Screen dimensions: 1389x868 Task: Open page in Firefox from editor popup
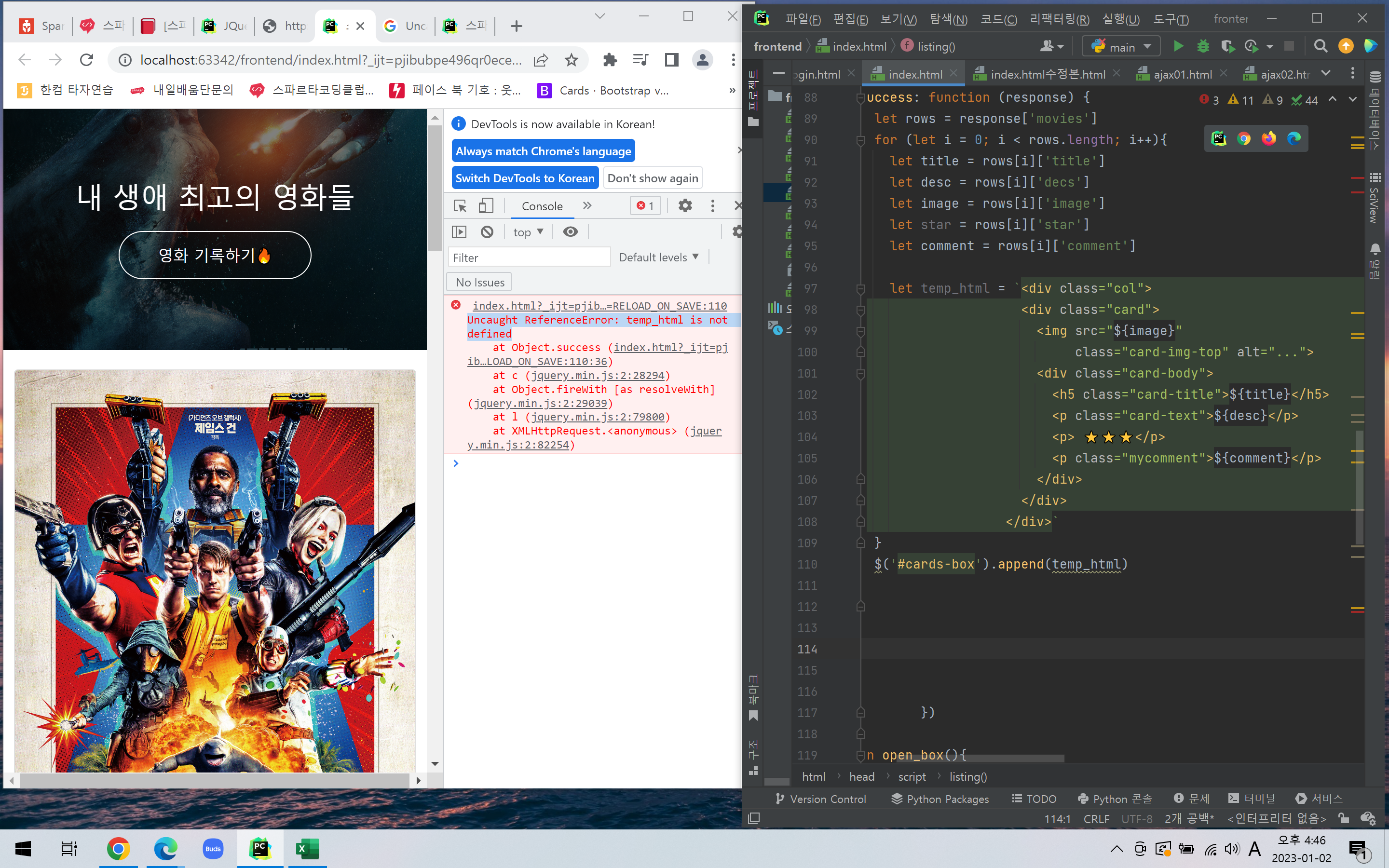(x=1268, y=138)
